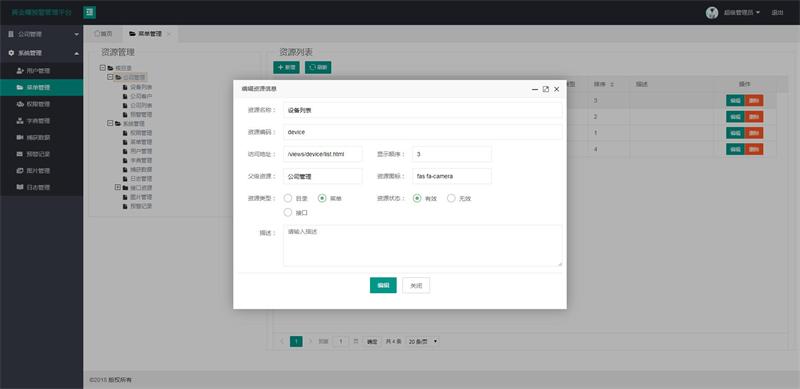Switch to the 首页 tab
The height and width of the screenshot is (389, 800).
point(103,34)
